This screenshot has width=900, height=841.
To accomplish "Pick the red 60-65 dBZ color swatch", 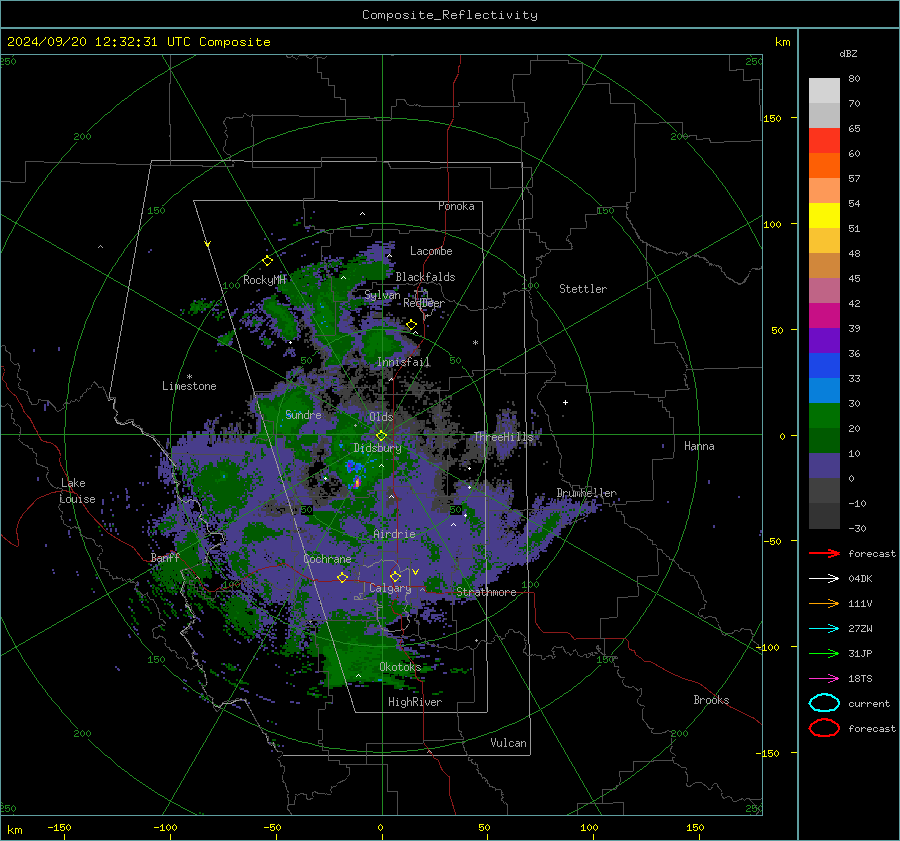I will coord(824,141).
